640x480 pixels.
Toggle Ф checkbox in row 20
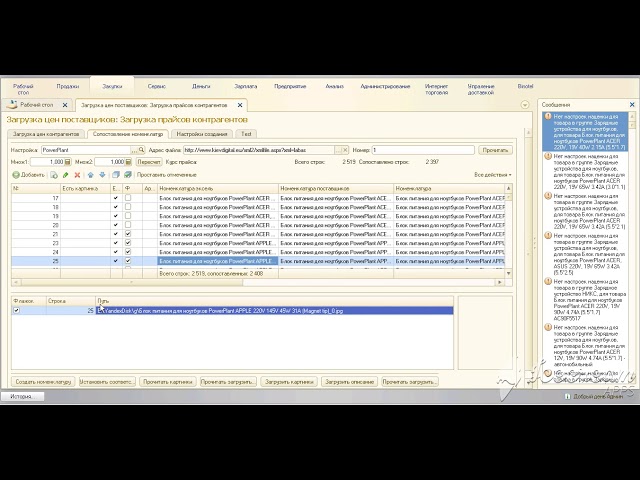(128, 224)
